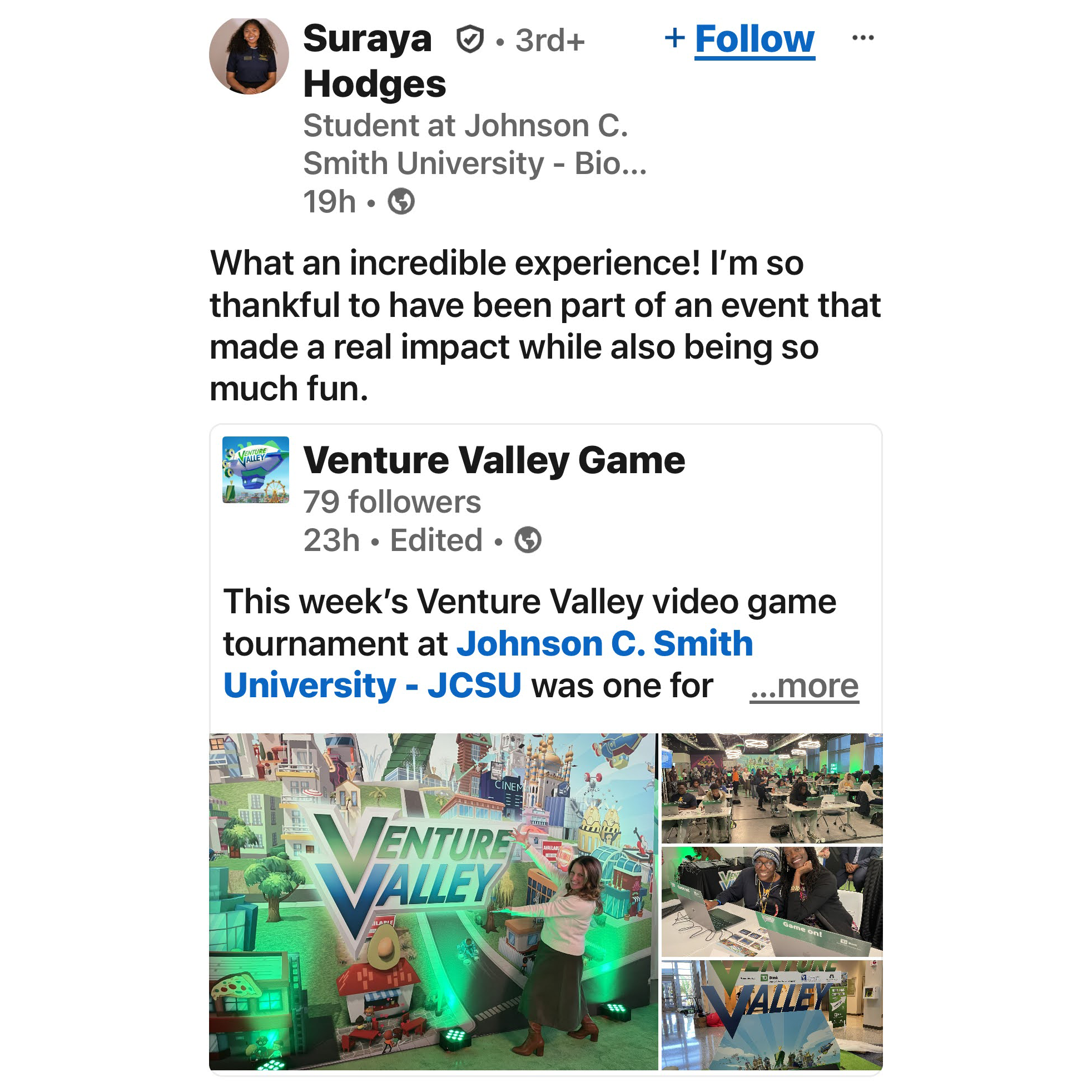Open photo of two women at table
The height and width of the screenshot is (1092, 1092).
[772, 901]
